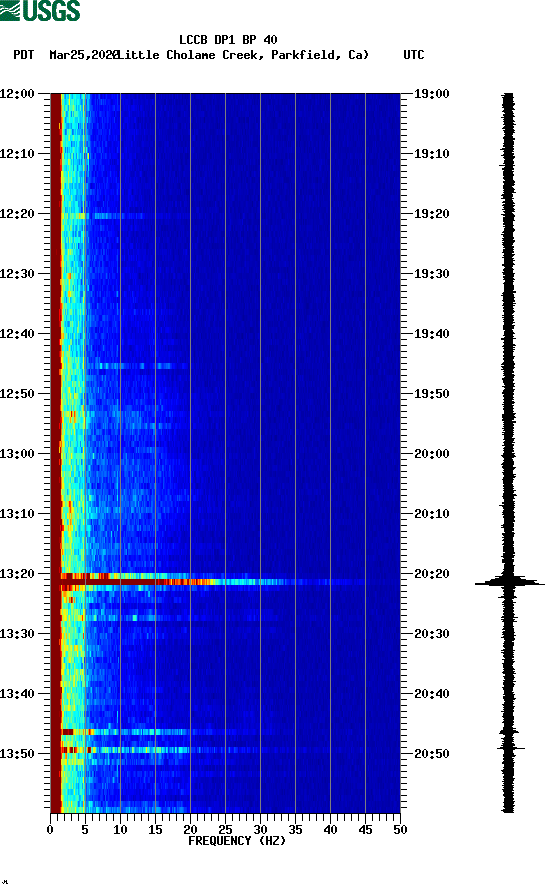552x893 pixels.
Task: Click the "35" frequency axis label
Action: (295, 830)
